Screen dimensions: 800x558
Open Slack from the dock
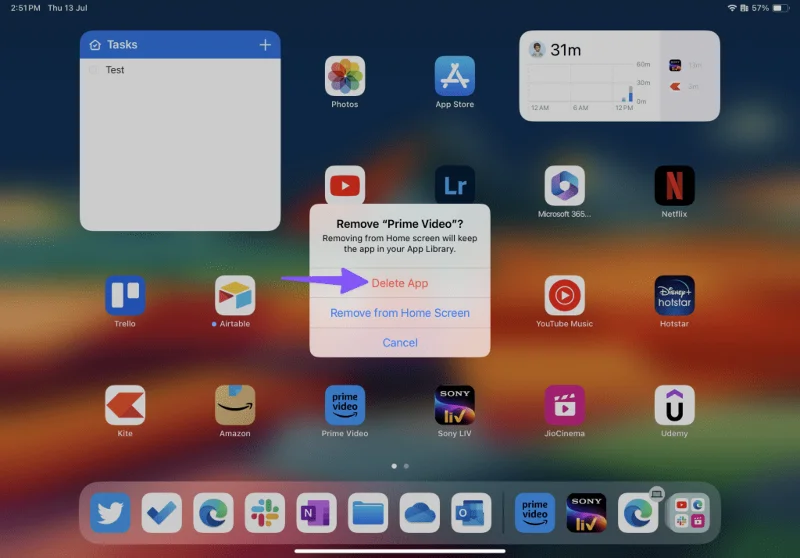265,513
